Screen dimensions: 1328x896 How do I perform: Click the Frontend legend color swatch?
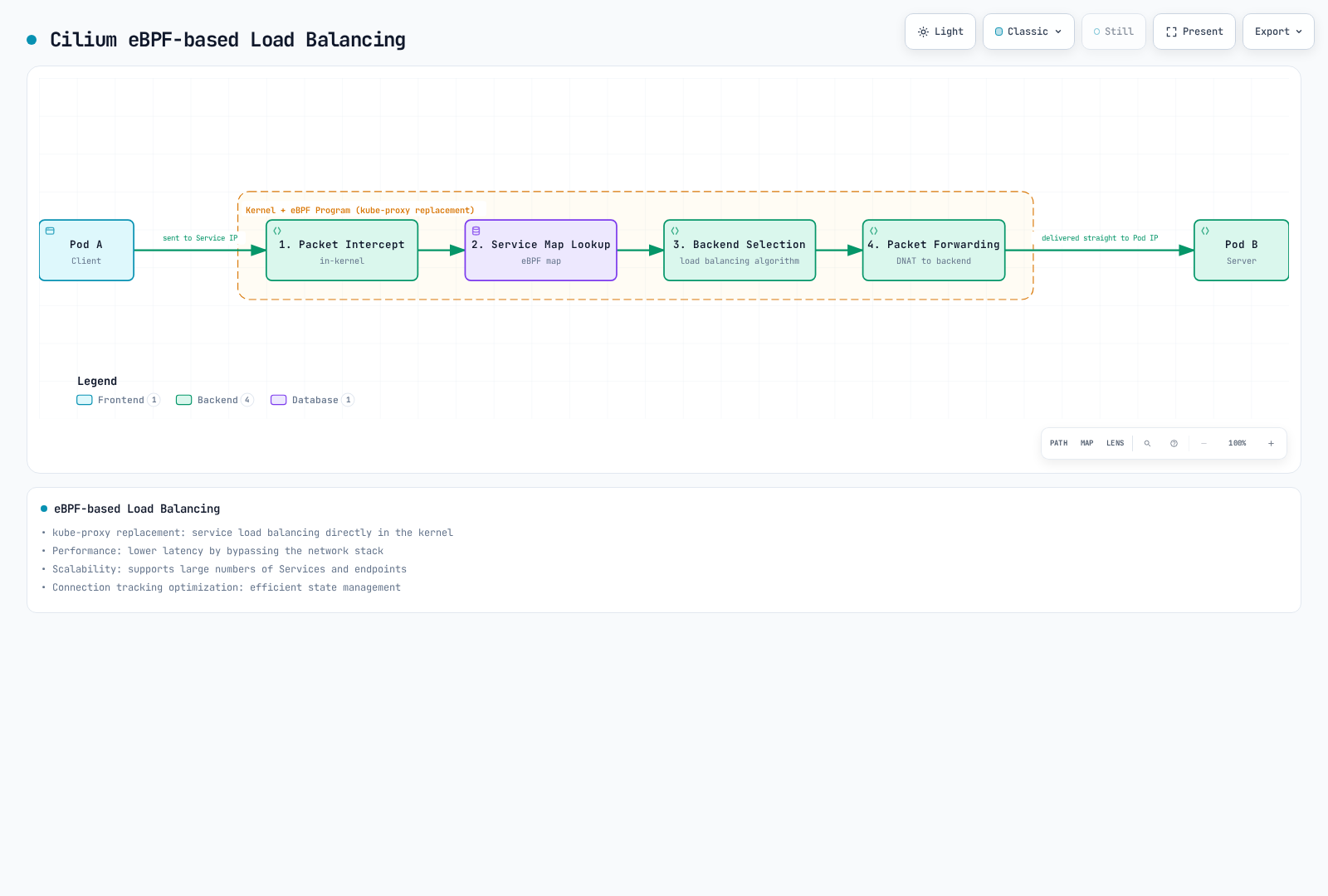[x=85, y=400]
